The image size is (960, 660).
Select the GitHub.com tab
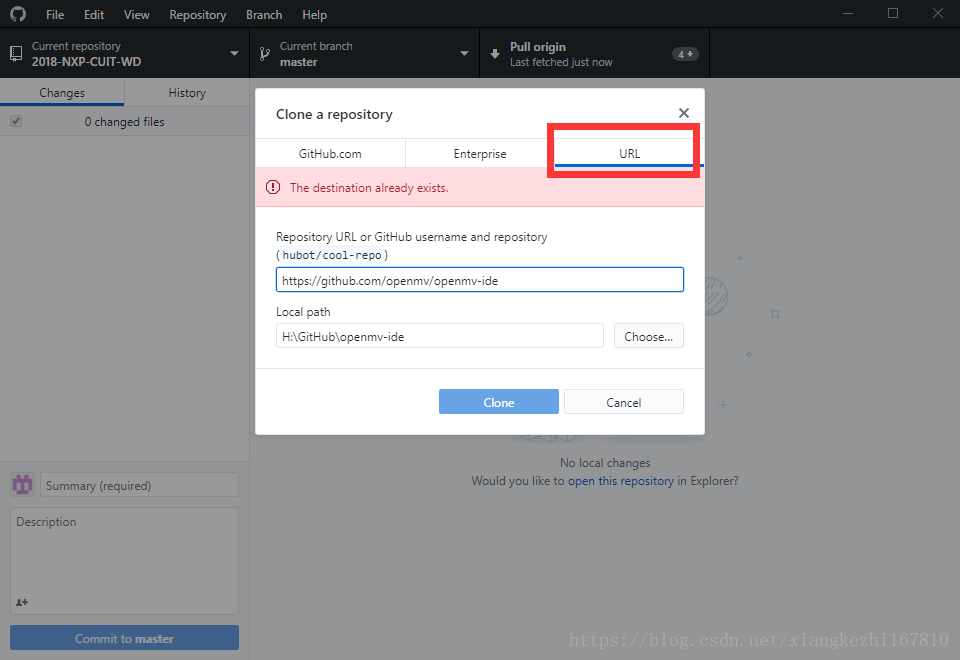[x=330, y=154]
